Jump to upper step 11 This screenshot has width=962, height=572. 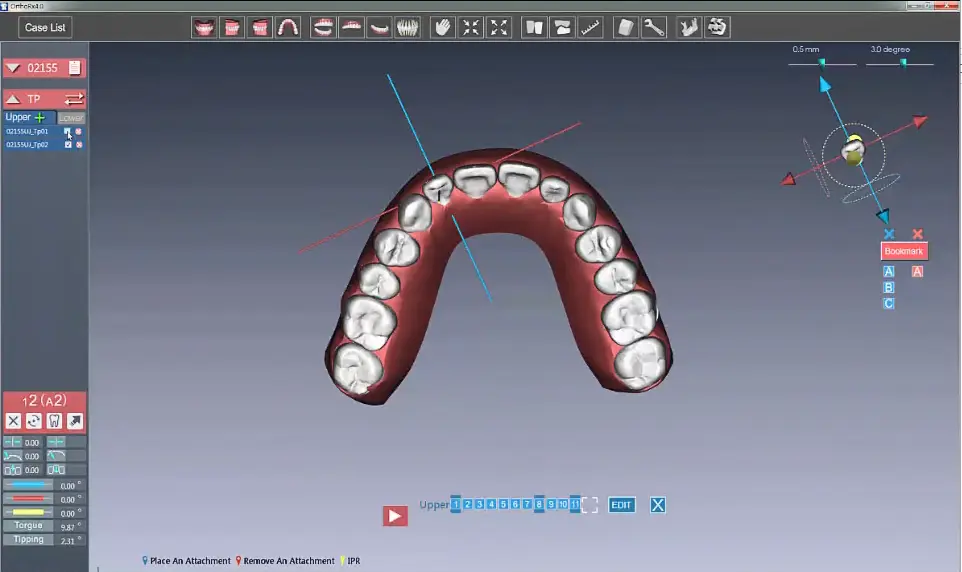[x=575, y=504]
